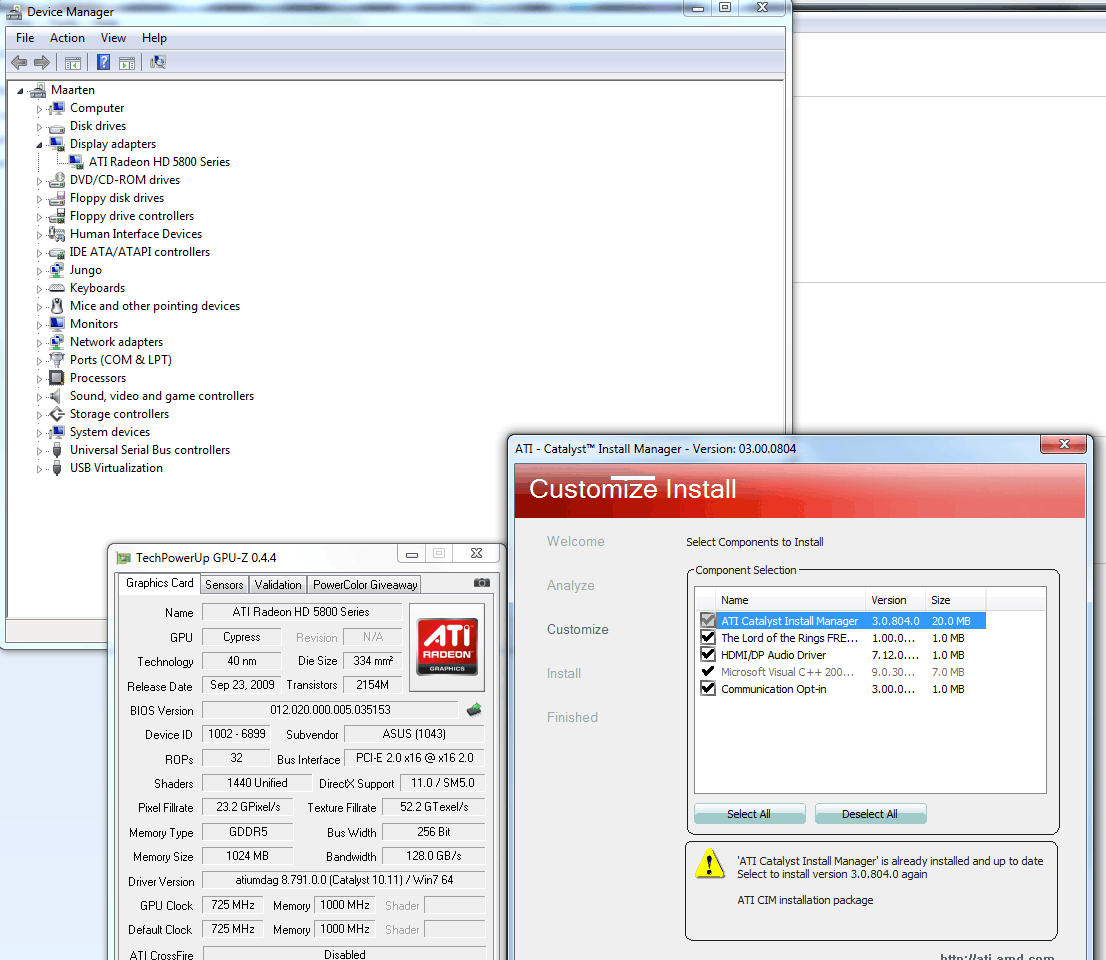
Task: Click the Storage controllers icon
Action: pyautogui.click(x=56, y=414)
